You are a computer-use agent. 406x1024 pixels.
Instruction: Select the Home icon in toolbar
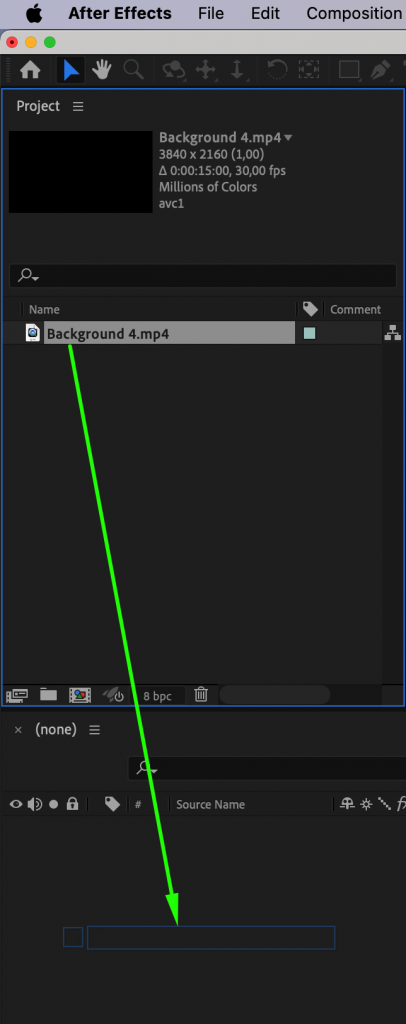pyautogui.click(x=31, y=70)
